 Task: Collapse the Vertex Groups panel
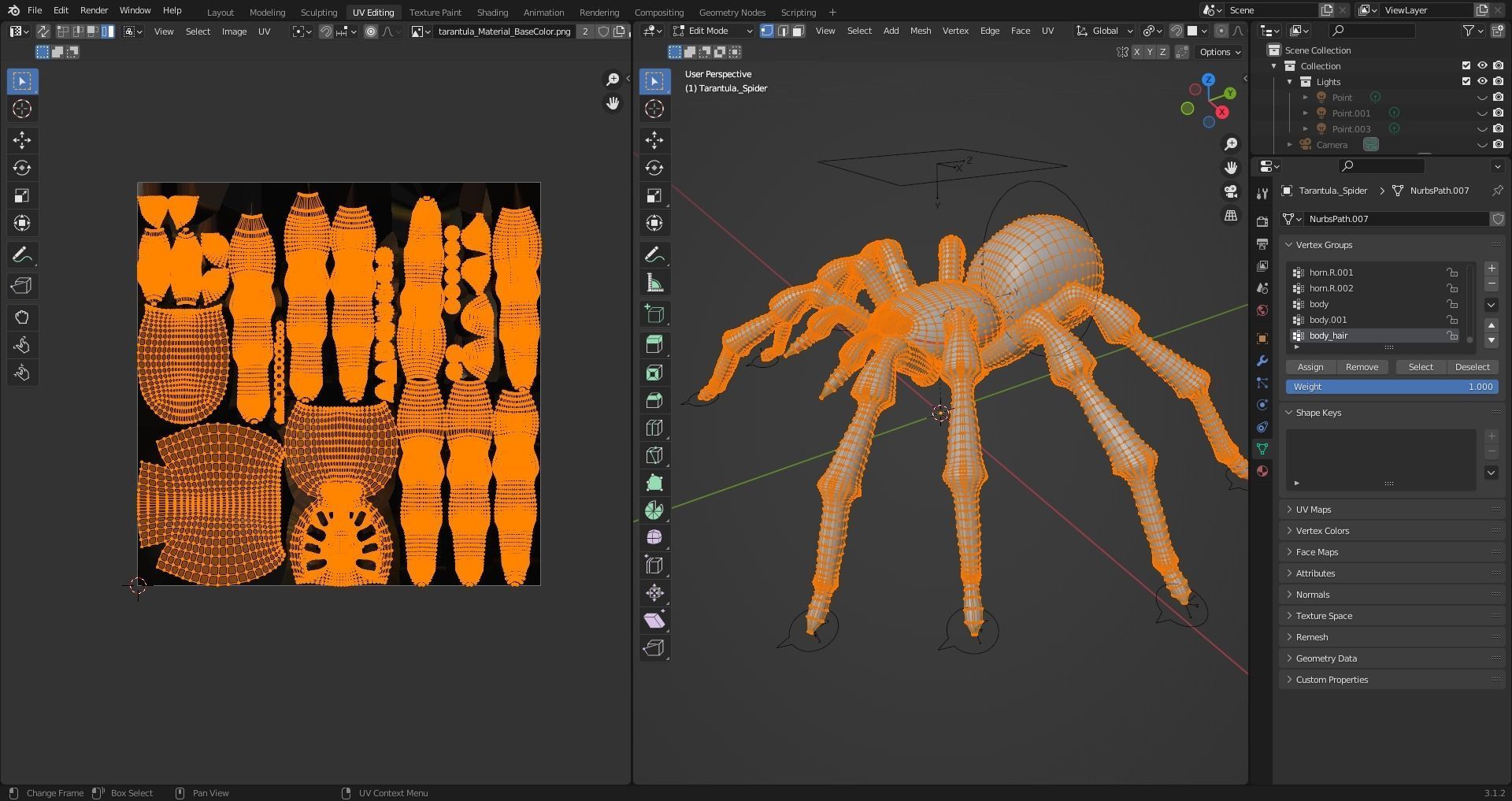(x=1392, y=245)
